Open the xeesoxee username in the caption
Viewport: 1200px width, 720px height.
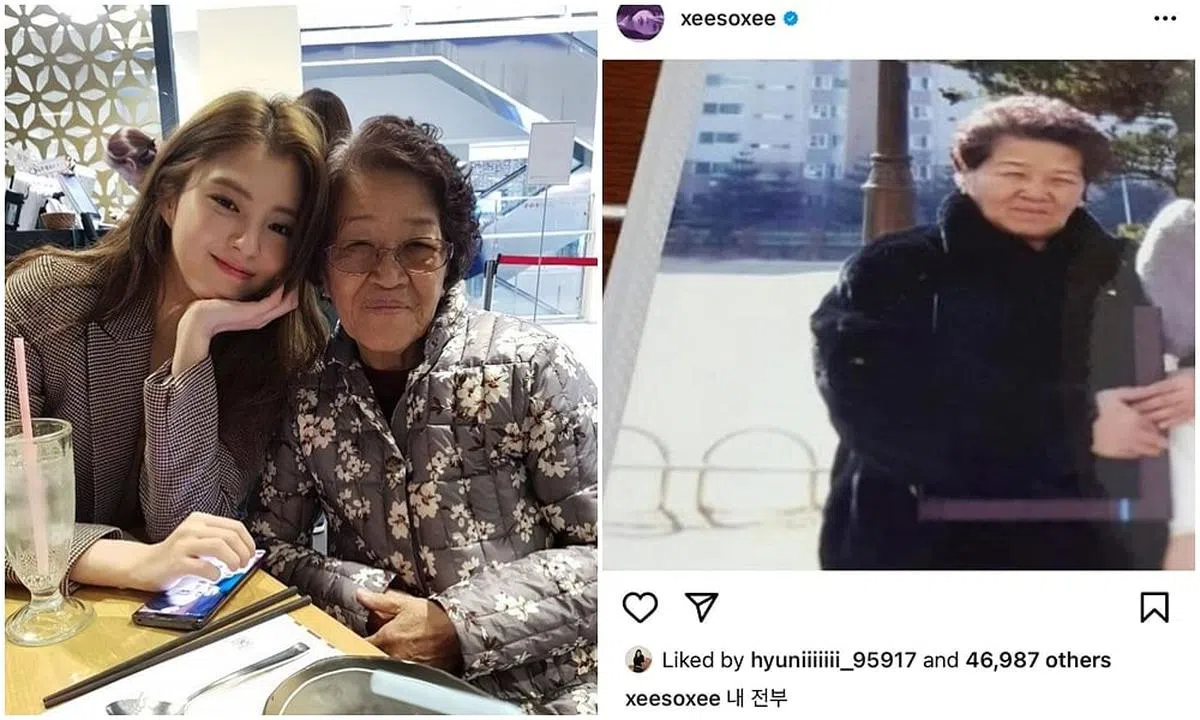pos(672,698)
